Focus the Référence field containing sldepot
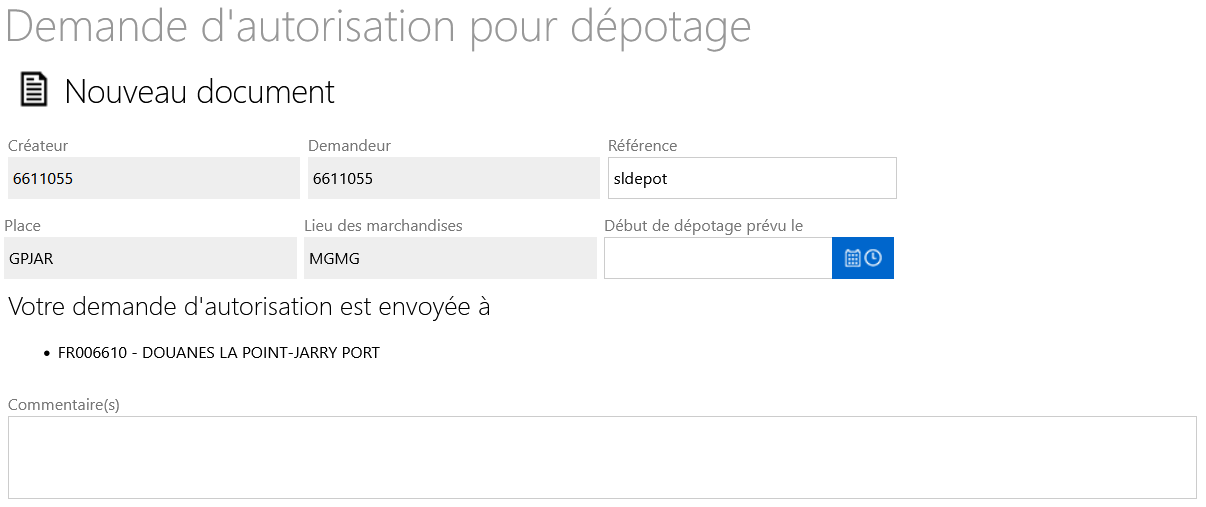Screen dimensions: 1206x507 click(752, 178)
